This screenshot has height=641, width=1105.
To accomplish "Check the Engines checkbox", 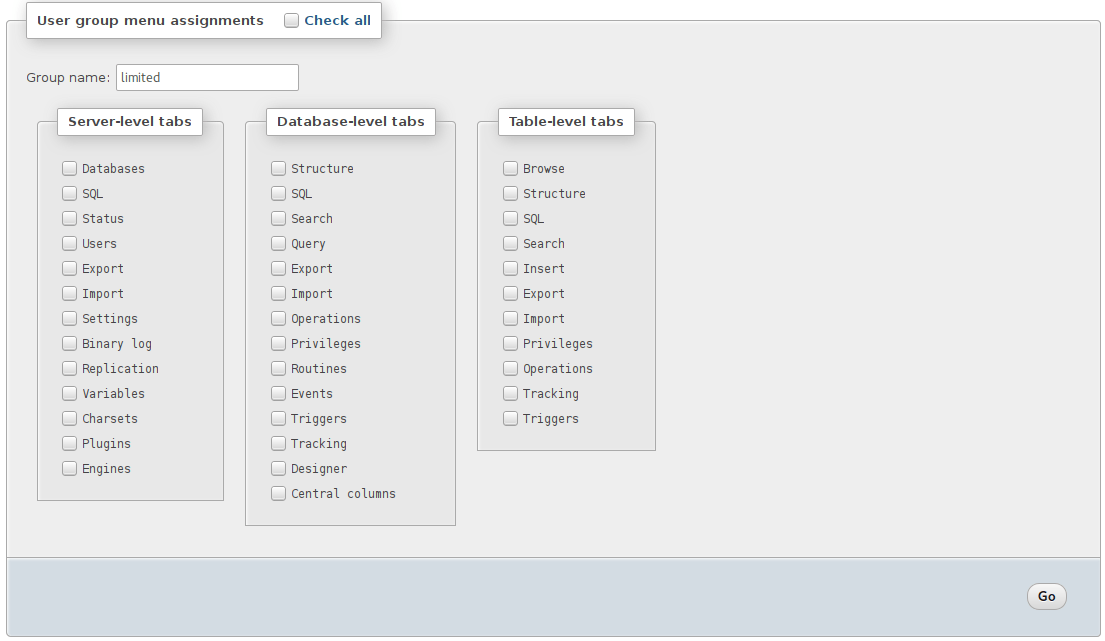I will [x=69, y=468].
